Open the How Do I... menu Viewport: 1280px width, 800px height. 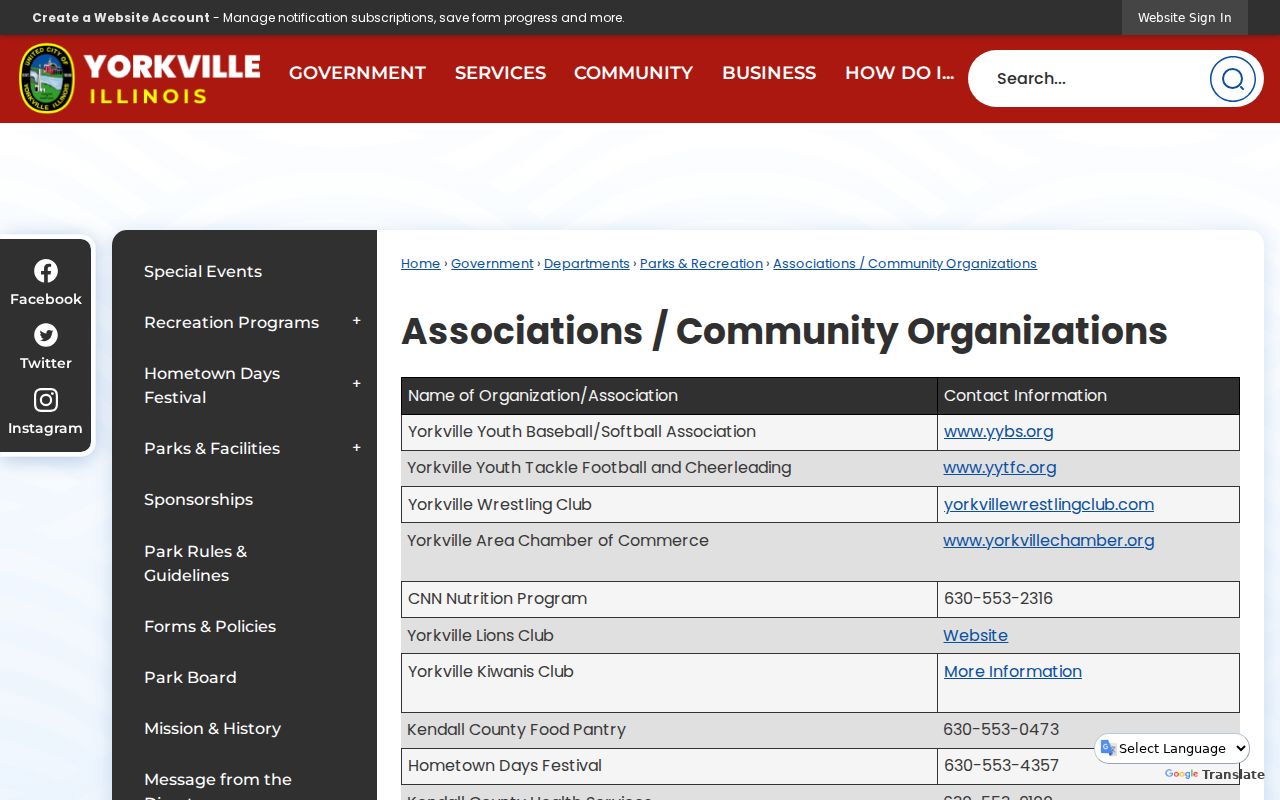click(x=899, y=73)
